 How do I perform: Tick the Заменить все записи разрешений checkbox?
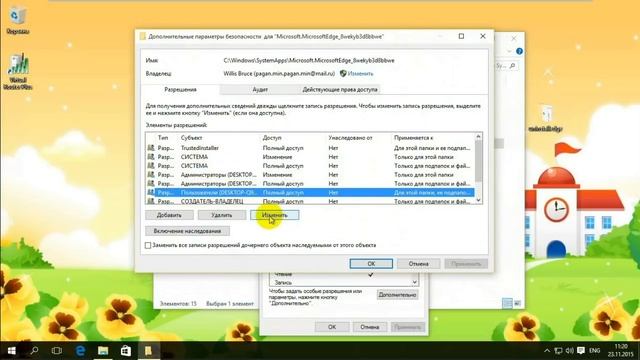[148, 245]
